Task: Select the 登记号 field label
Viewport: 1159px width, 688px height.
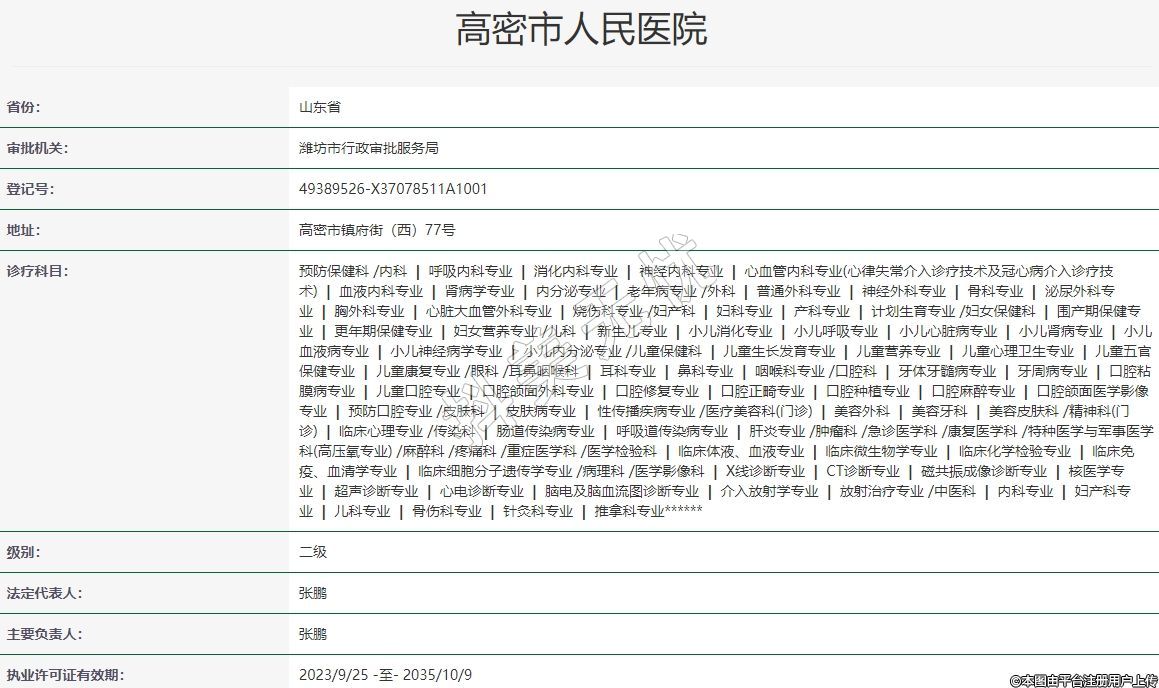Action: pyautogui.click(x=30, y=189)
